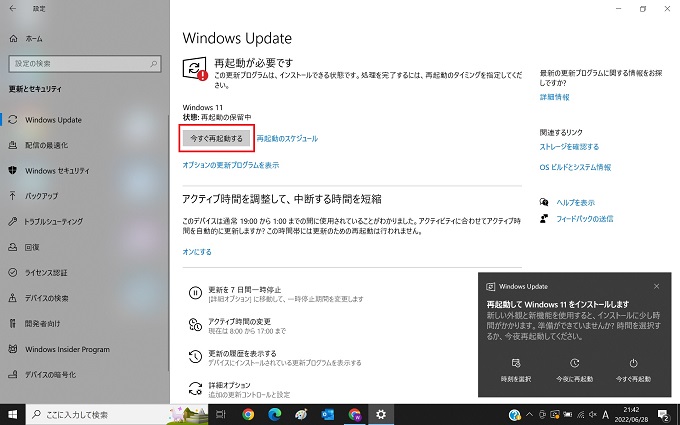Open Outlook from the taskbar
This screenshot has width=680, height=425.
tap(328, 415)
